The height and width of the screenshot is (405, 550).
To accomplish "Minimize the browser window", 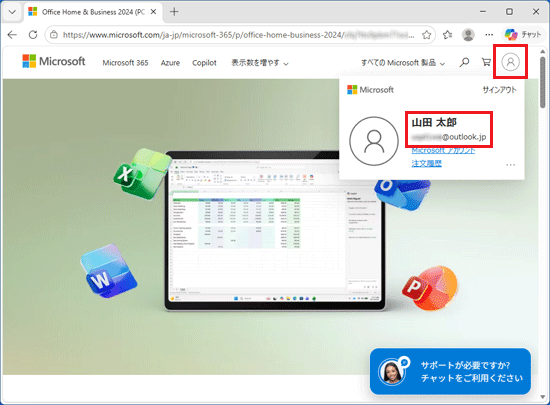I will point(483,12).
